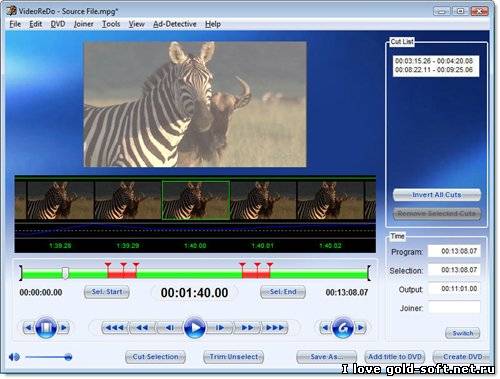The image size is (500, 379).
Task: Click the triple-arrow fast forward button
Action: click(274, 328)
